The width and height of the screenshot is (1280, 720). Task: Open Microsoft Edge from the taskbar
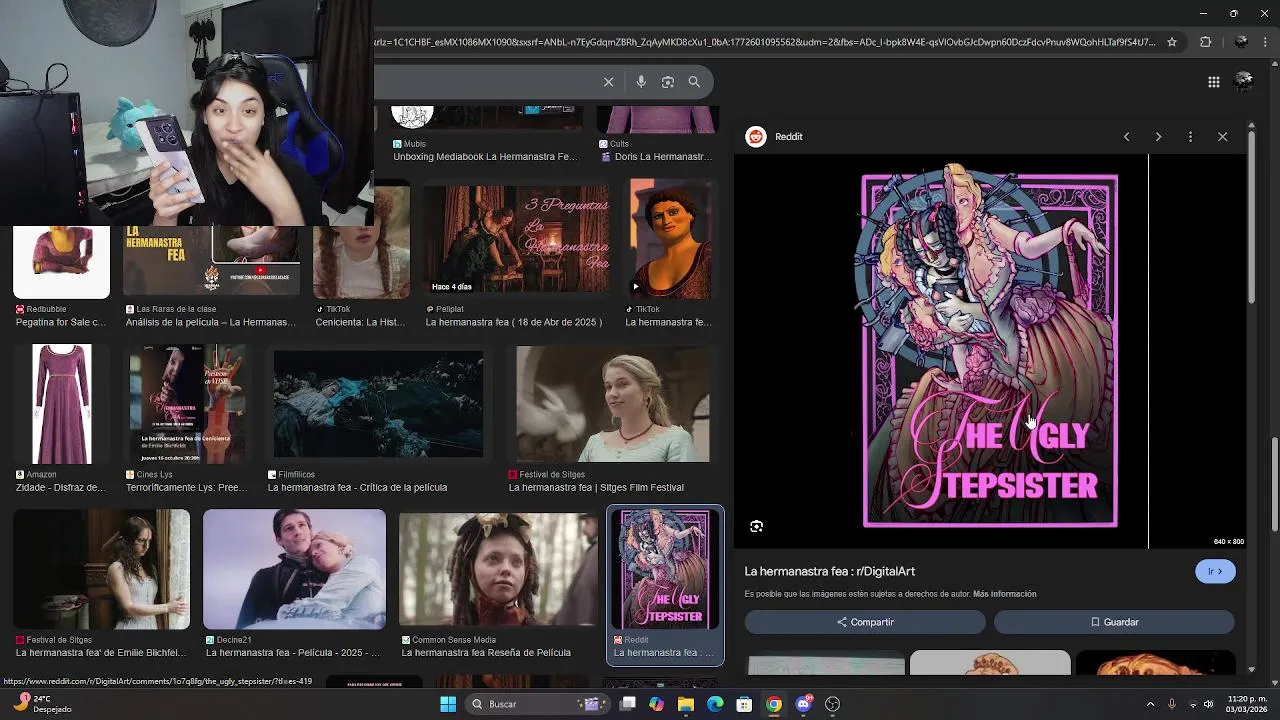pos(715,704)
